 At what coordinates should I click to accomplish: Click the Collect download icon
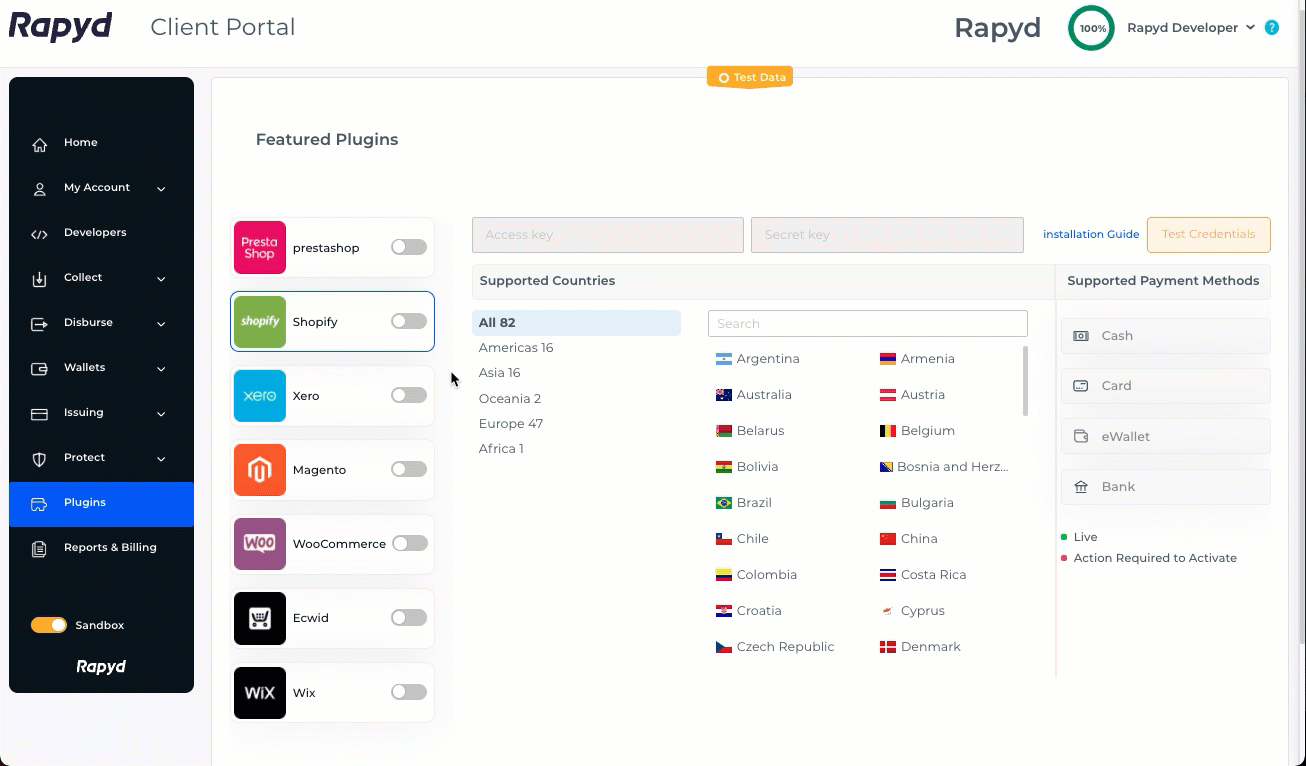pyautogui.click(x=40, y=279)
